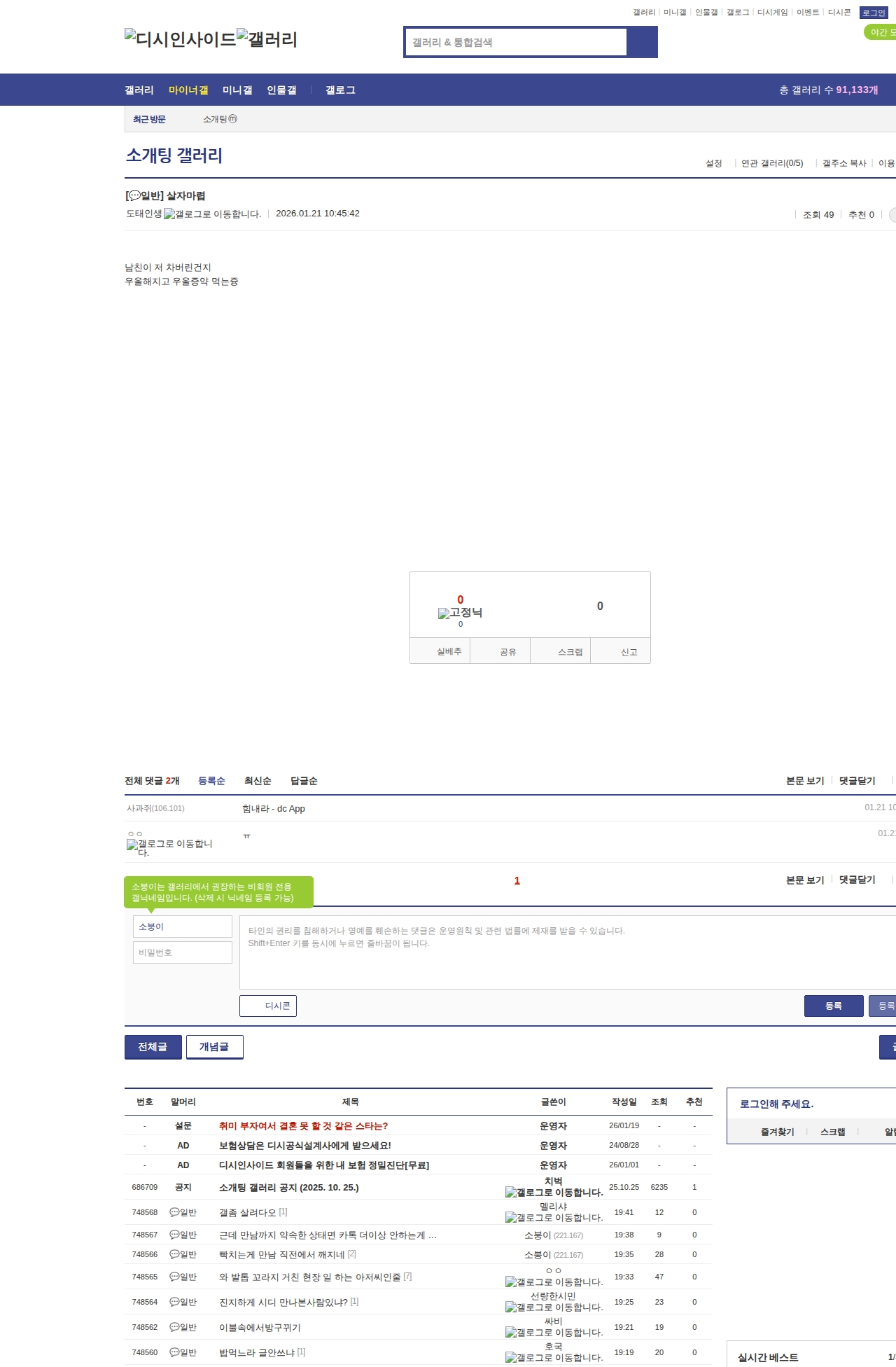
Task: Open survey post '취미 부자여서 결혼 못 할 것 같은 스타는?'
Action: click(x=304, y=1125)
